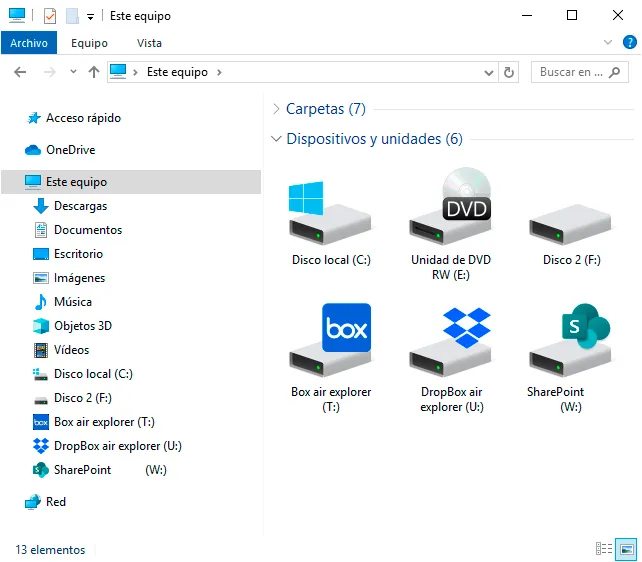642x562 pixels.
Task: Switch to large icons view in status bar
Action: (x=626, y=549)
